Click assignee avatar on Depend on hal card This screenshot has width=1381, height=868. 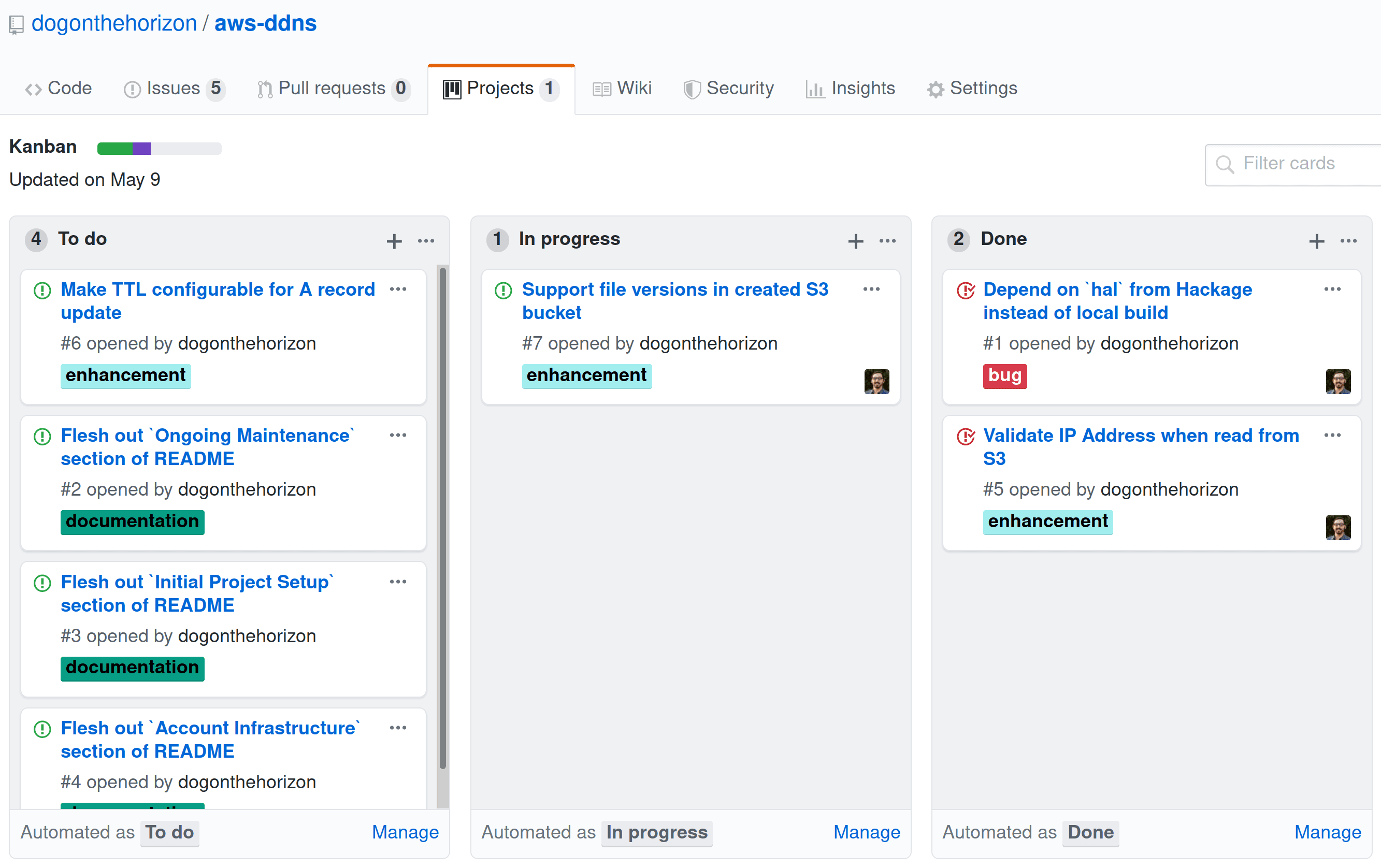click(1338, 381)
